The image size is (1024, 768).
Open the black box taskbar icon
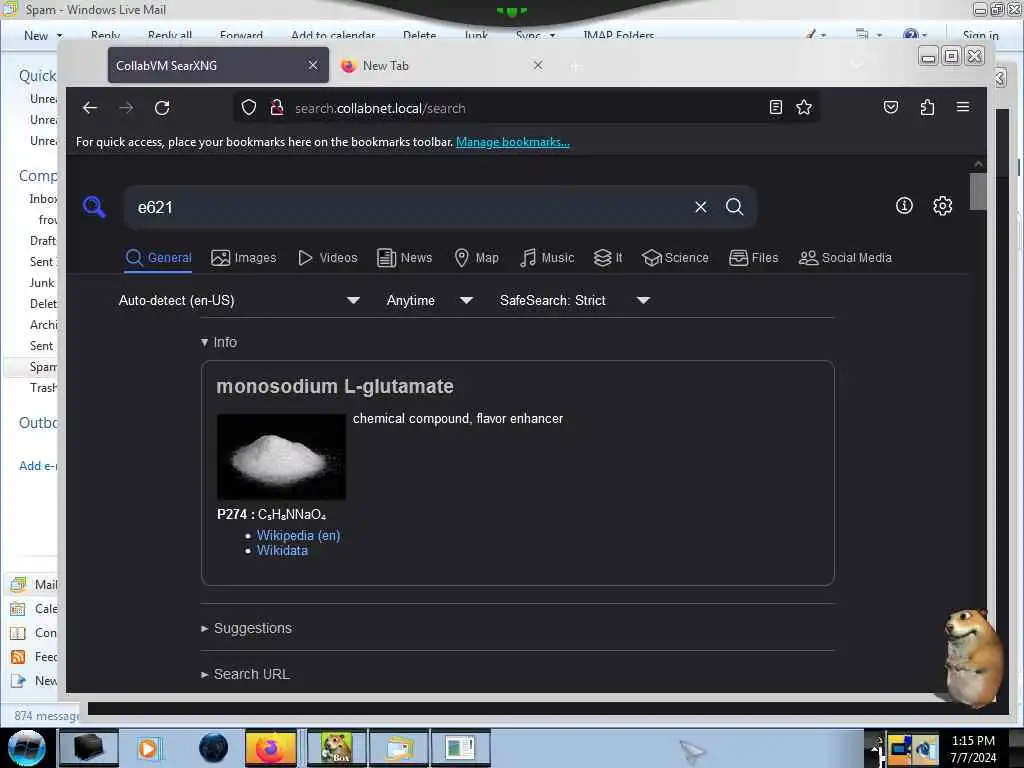(x=88, y=748)
